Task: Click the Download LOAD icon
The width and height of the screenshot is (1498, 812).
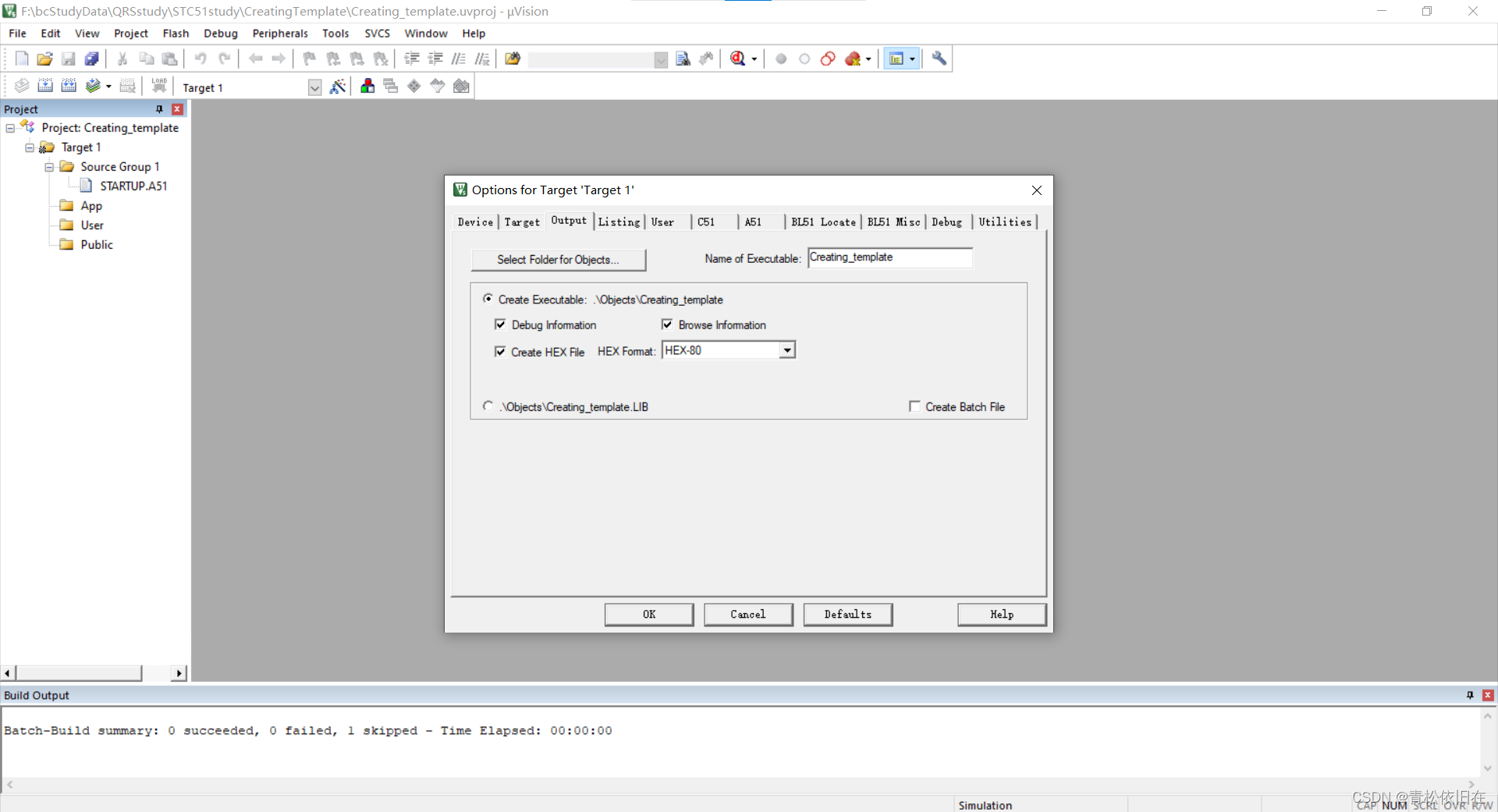Action: click(159, 86)
